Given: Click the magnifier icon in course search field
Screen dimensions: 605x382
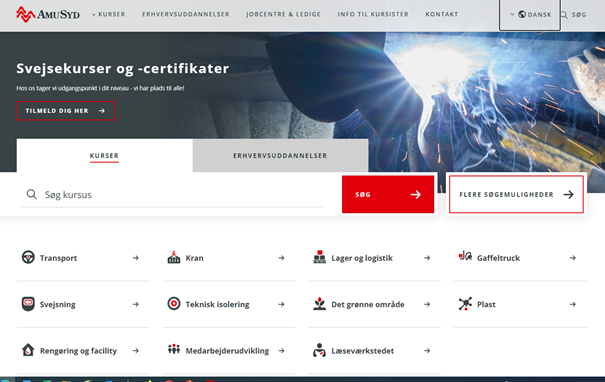Looking at the screenshot, I should coord(32,194).
